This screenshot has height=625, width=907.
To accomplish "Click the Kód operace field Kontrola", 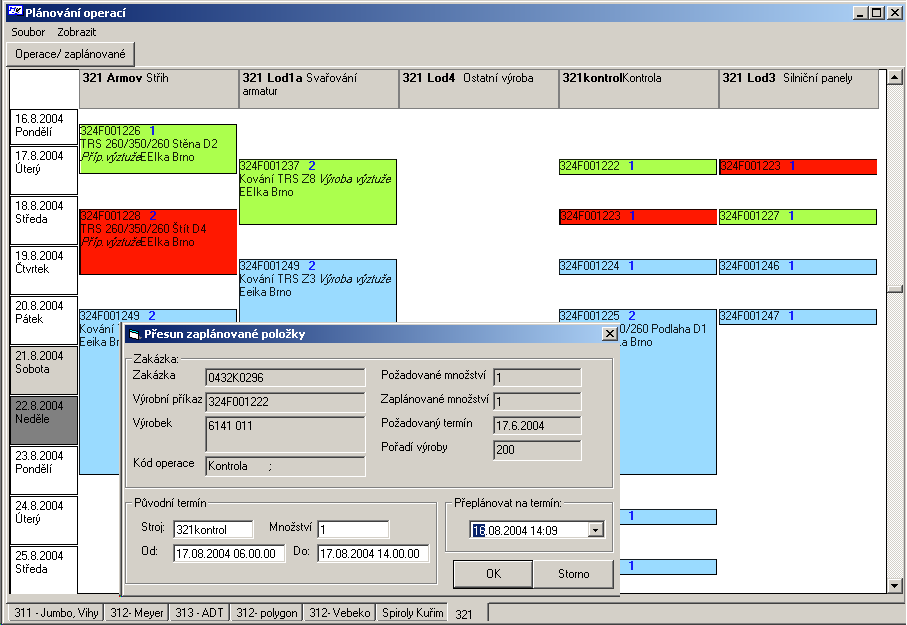I will point(285,466).
